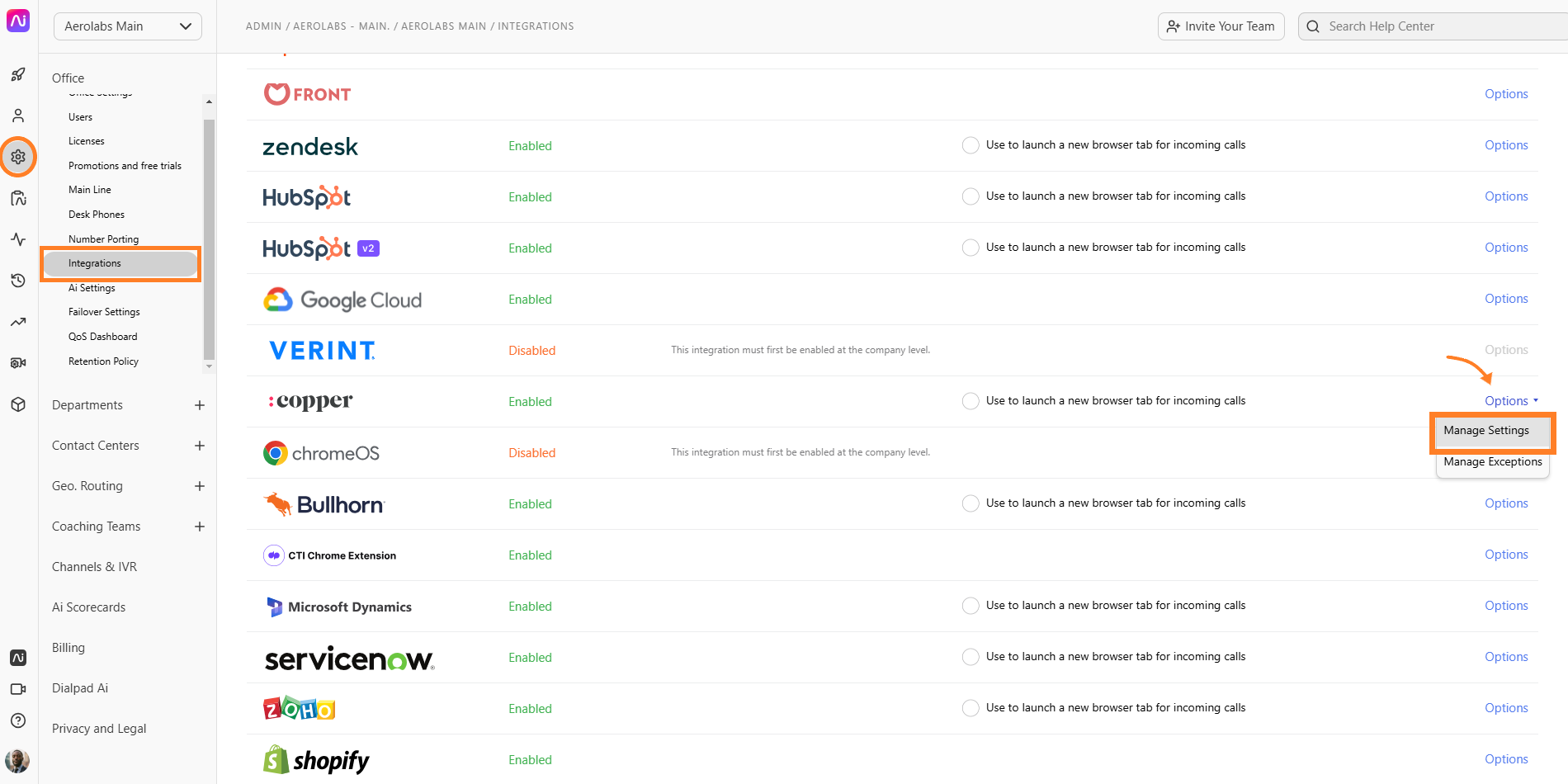Click the Dialpad logo in the rail
Image resolution: width=1568 pixels, height=784 pixels.
18,20
